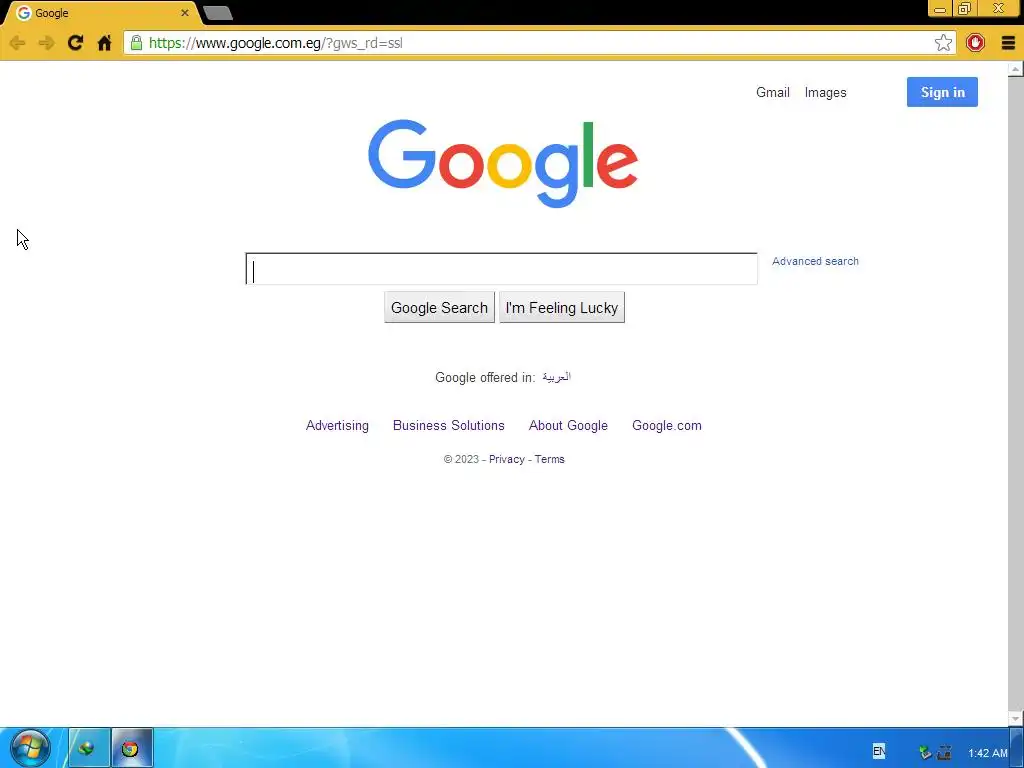This screenshot has width=1024, height=768.
Task: Click the Google logo
Action: 503,163
